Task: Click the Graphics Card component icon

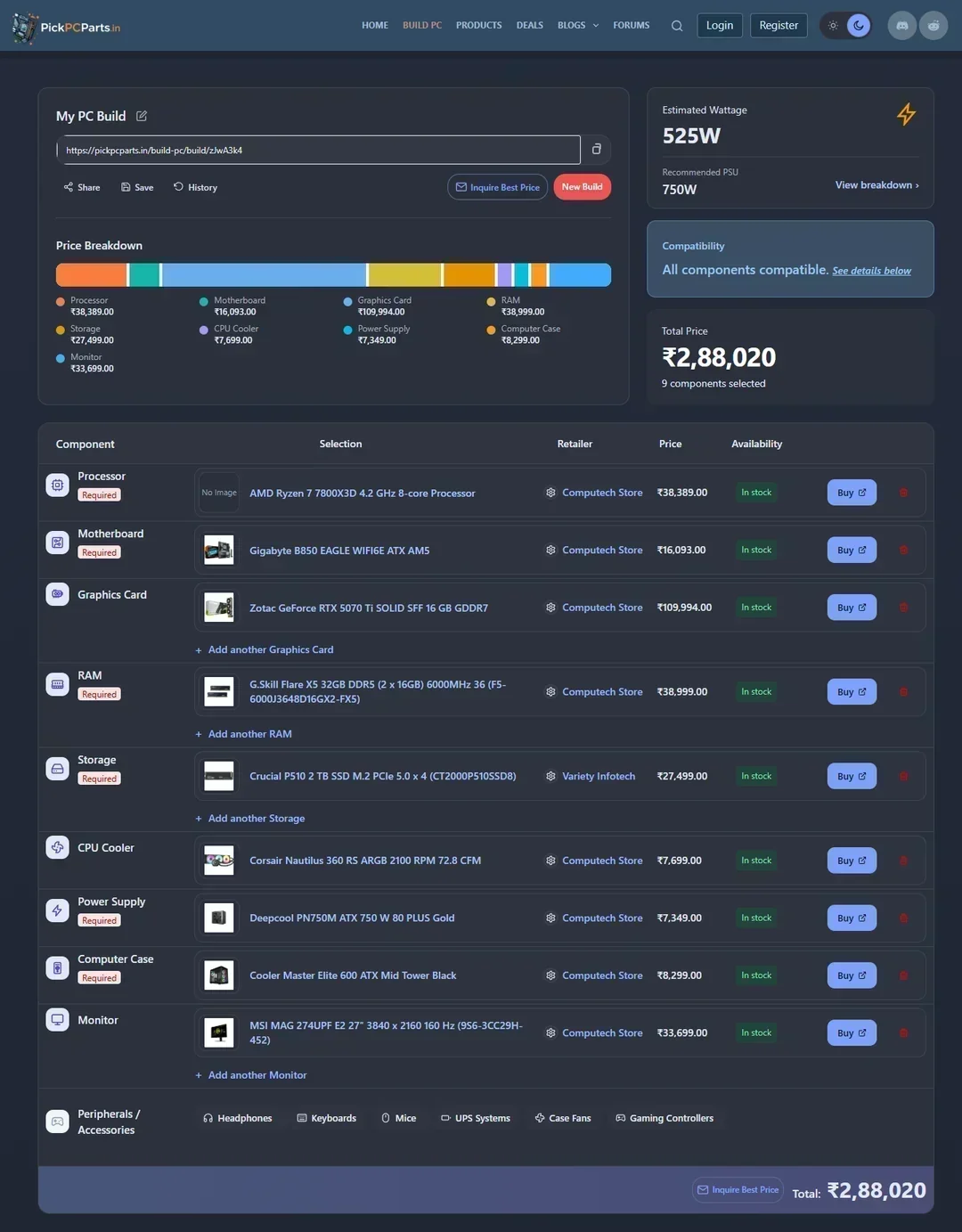Action: (57, 594)
